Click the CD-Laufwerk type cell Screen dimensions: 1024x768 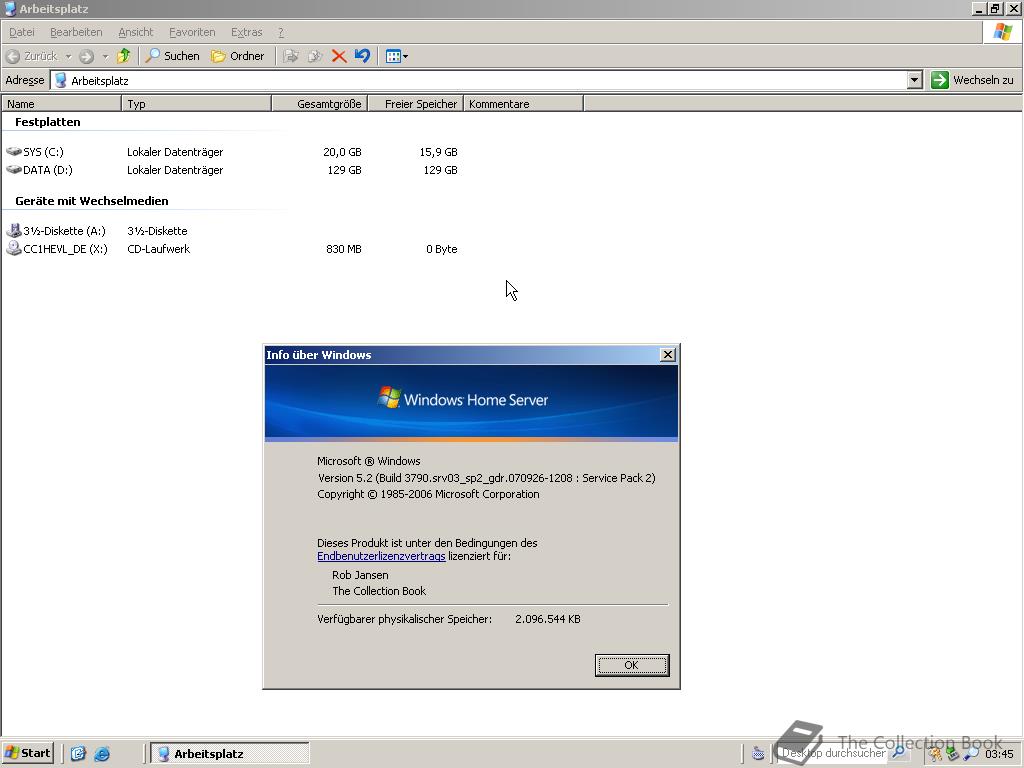point(159,249)
